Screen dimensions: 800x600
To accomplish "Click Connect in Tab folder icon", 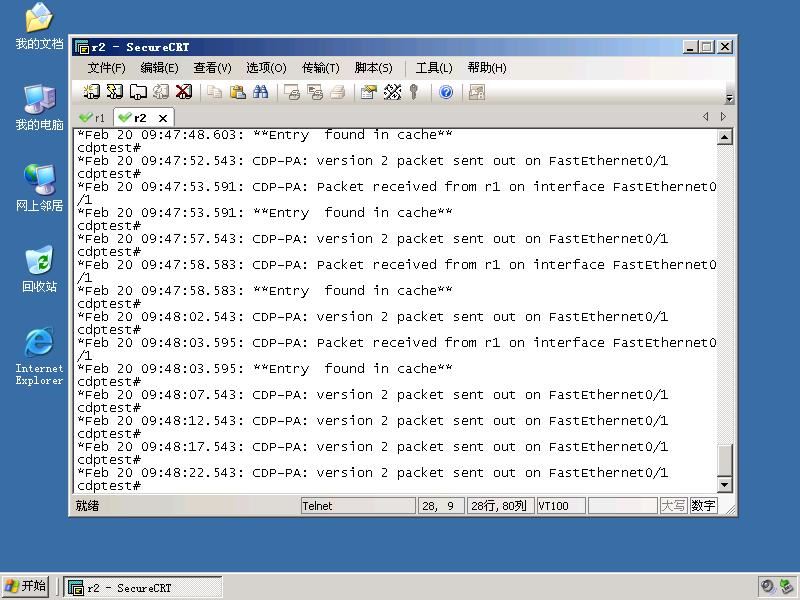I will tap(138, 92).
